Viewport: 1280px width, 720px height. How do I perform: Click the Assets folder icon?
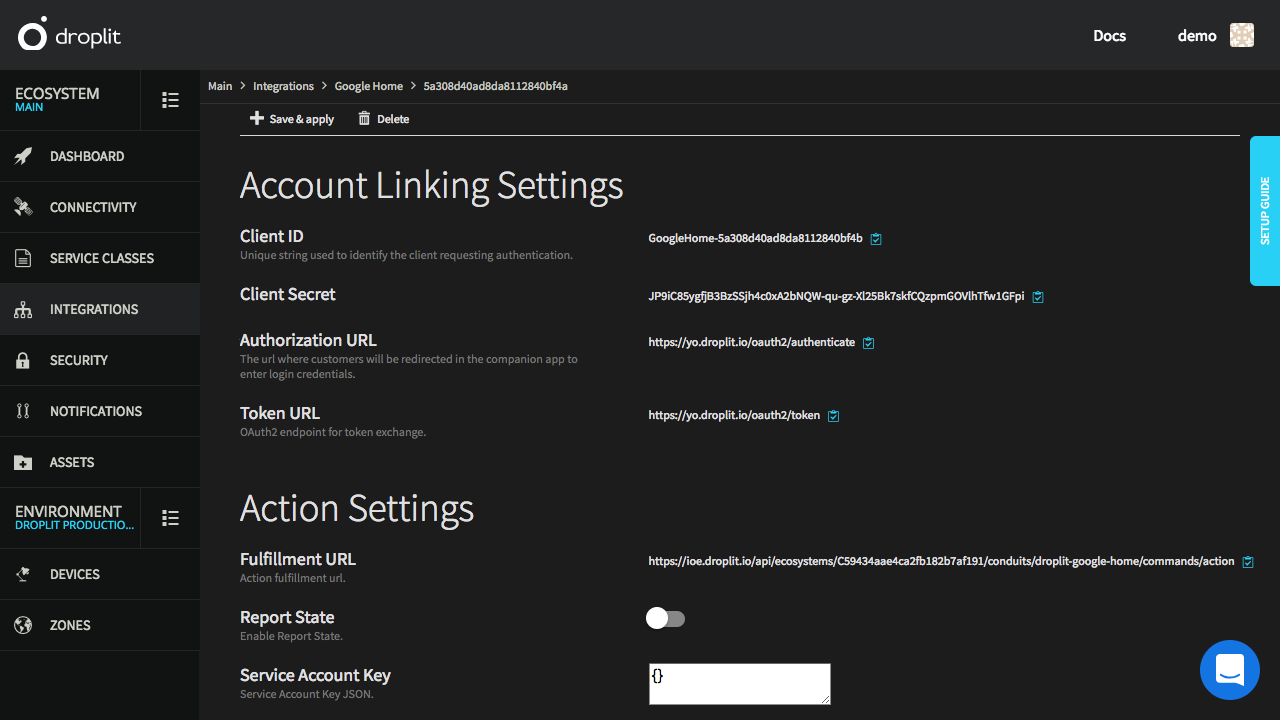pos(23,462)
